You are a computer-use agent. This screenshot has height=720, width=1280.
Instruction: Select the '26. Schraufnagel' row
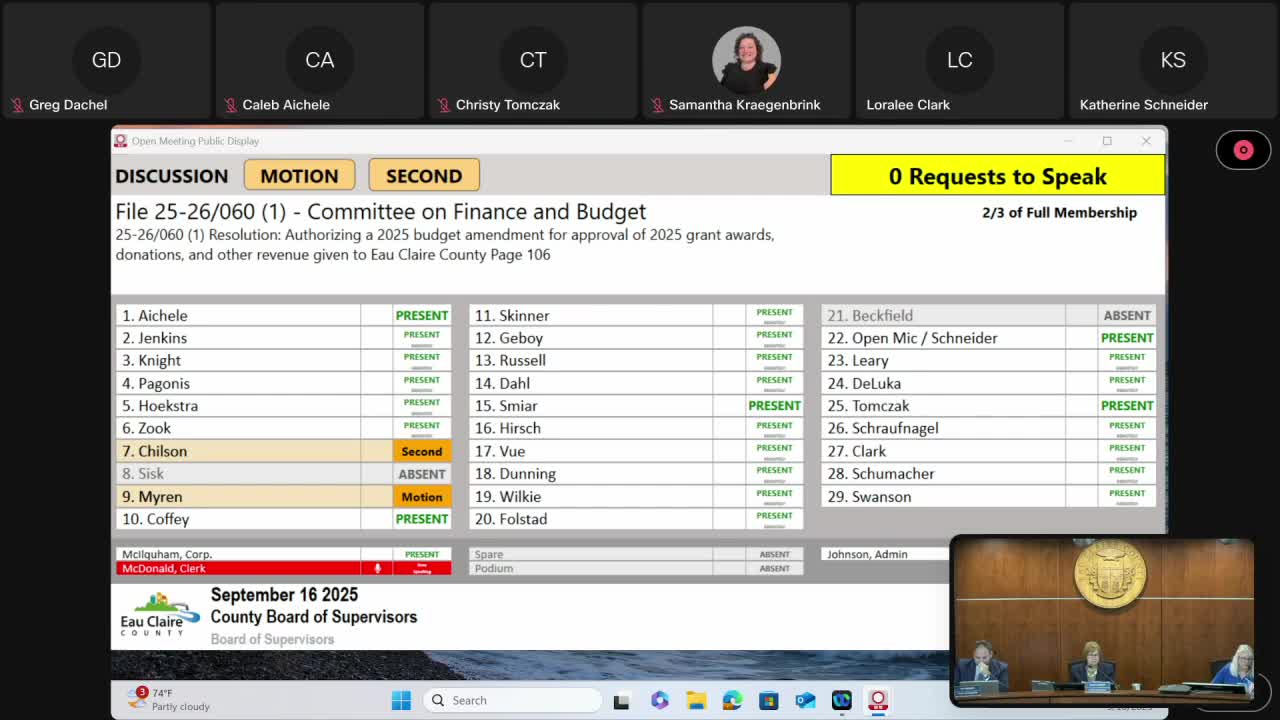pos(989,428)
